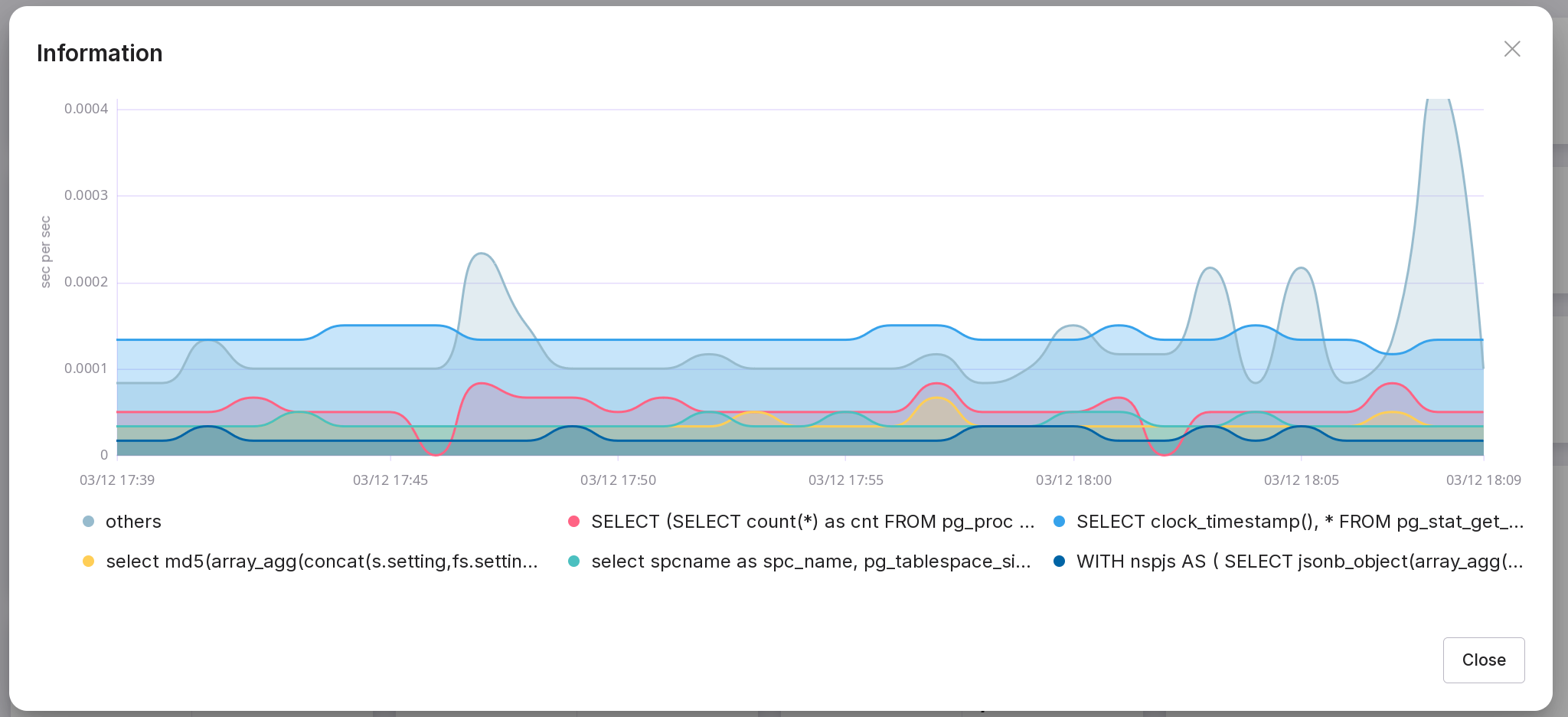Viewport: 1568px width, 717px height.
Task: Click the teal spcname legend dot
Action: pyautogui.click(x=573, y=561)
